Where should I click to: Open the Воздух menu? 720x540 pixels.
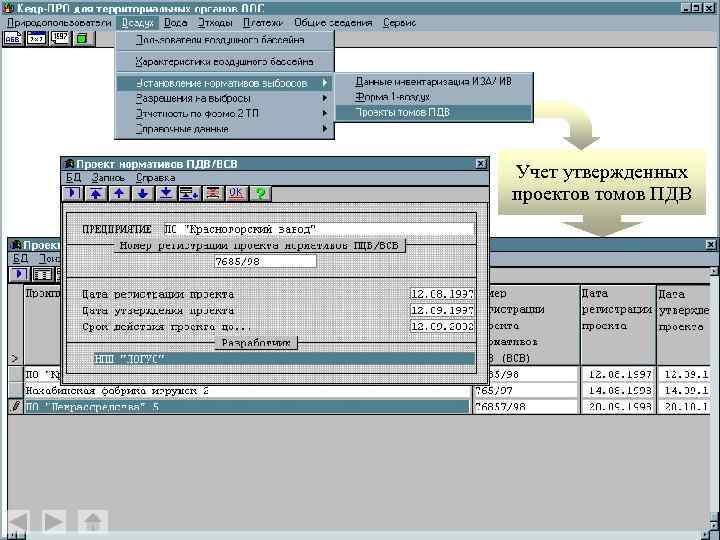tap(137, 22)
